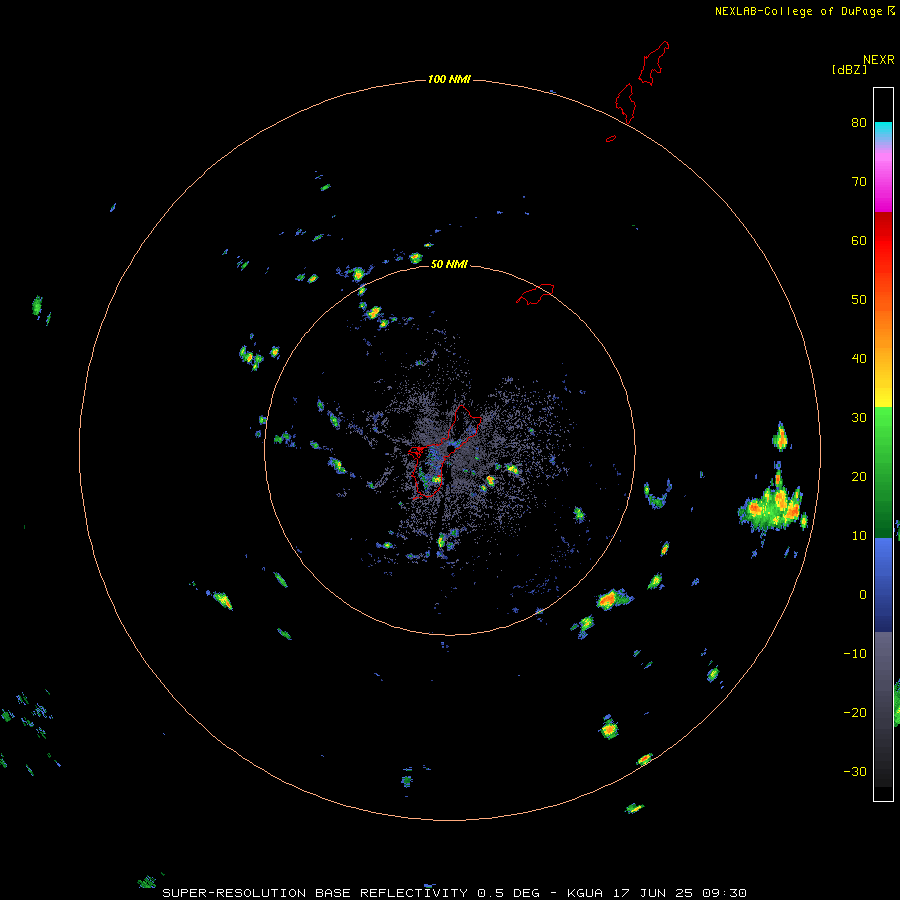Click the 50 NMI range ring label
Image resolution: width=900 pixels, height=900 pixels.
[x=449, y=265]
